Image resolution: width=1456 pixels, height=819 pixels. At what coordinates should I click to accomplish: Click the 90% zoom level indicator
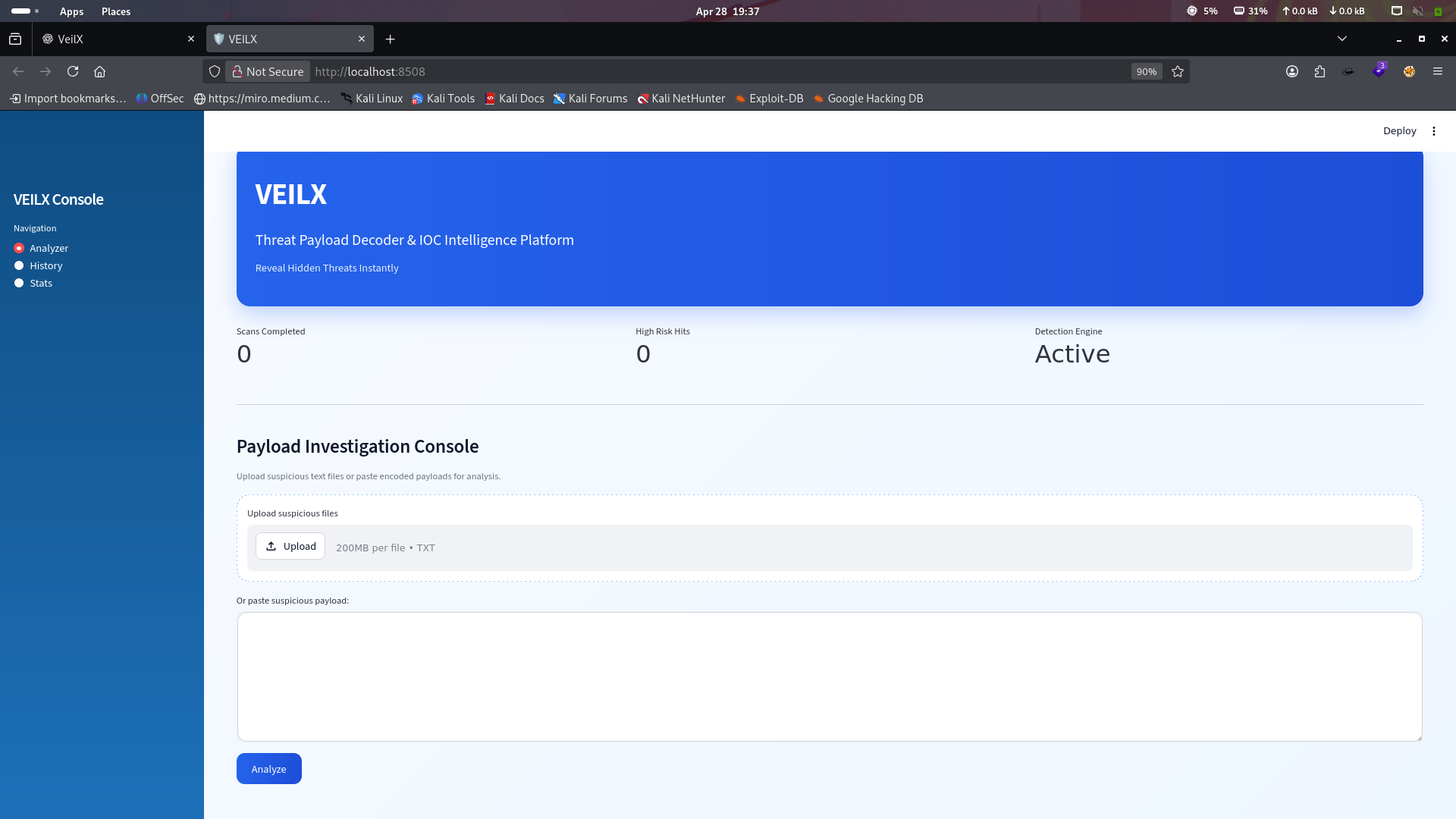tap(1147, 71)
